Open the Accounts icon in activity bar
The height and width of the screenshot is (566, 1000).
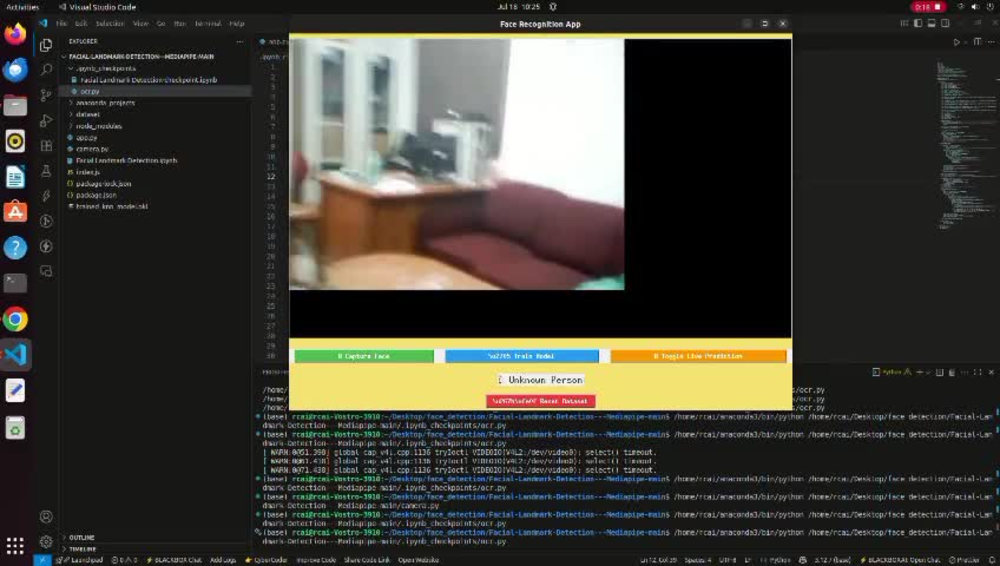46,516
